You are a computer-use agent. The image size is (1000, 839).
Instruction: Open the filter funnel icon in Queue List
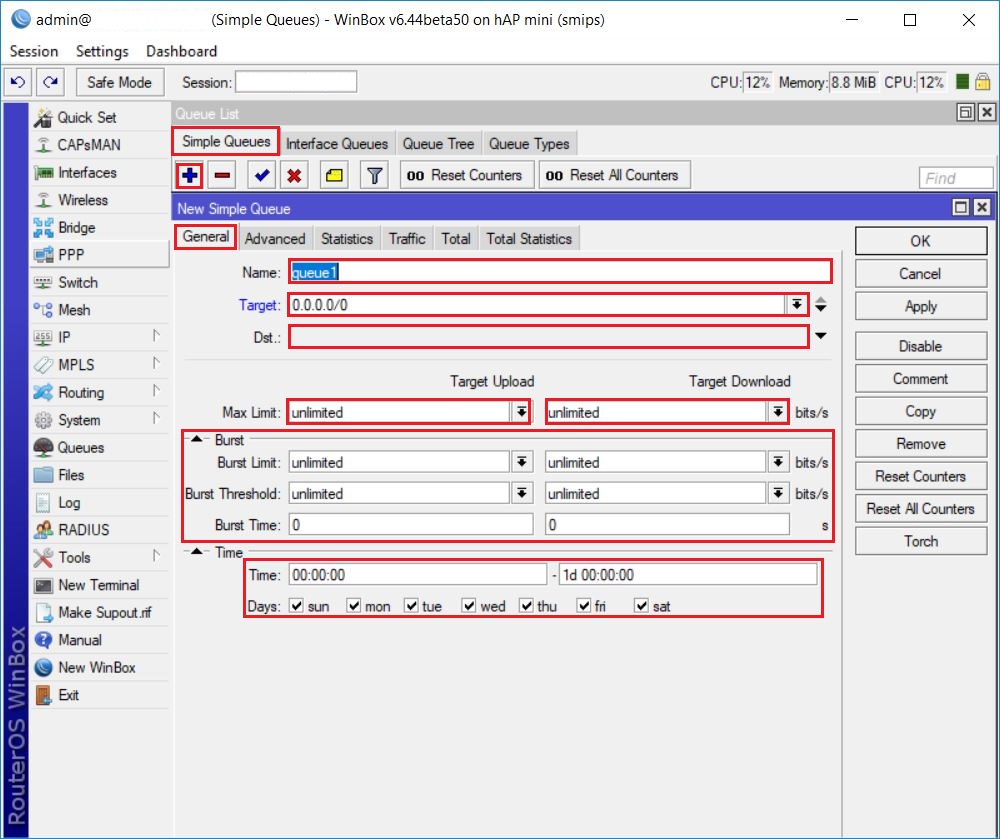[374, 175]
